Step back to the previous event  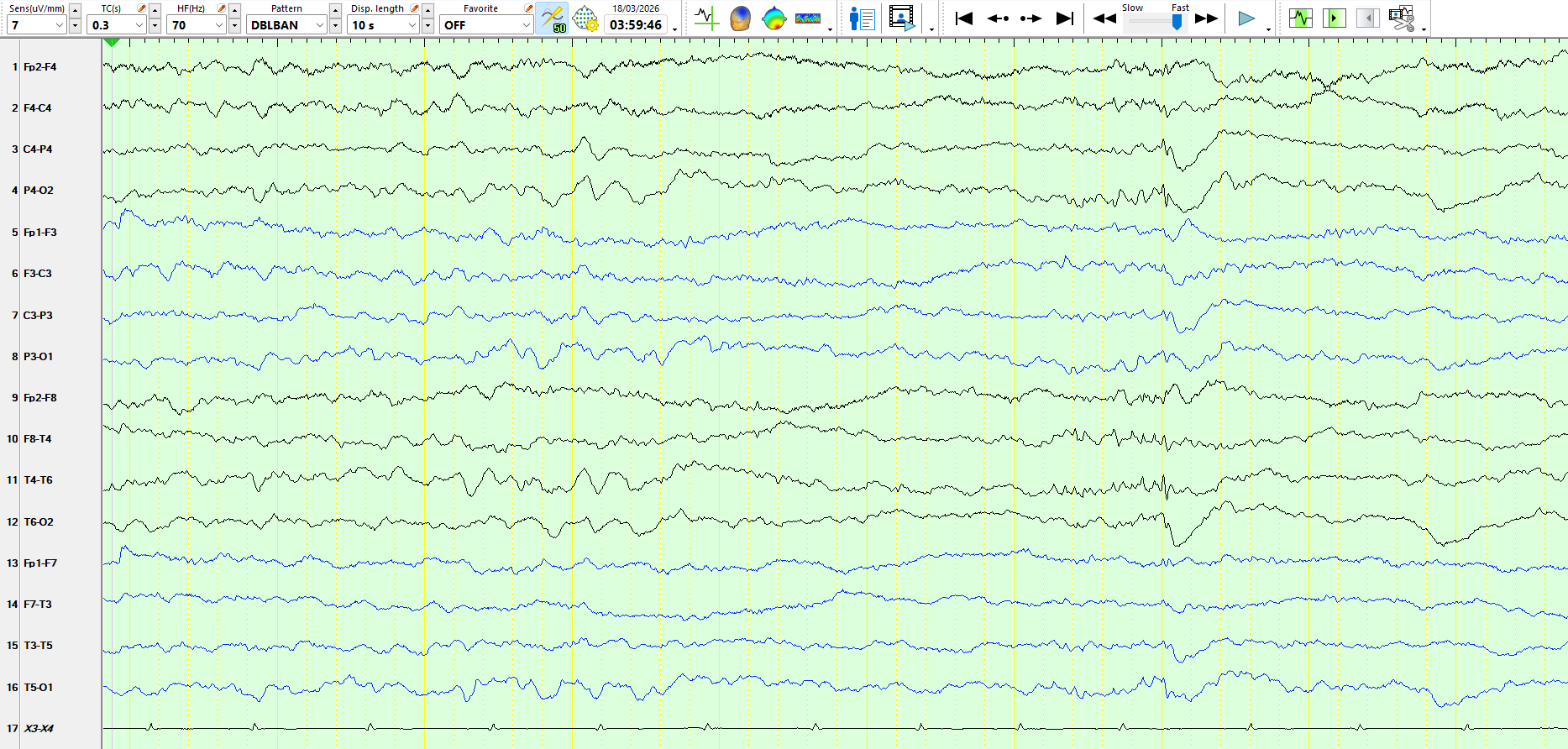[x=998, y=18]
